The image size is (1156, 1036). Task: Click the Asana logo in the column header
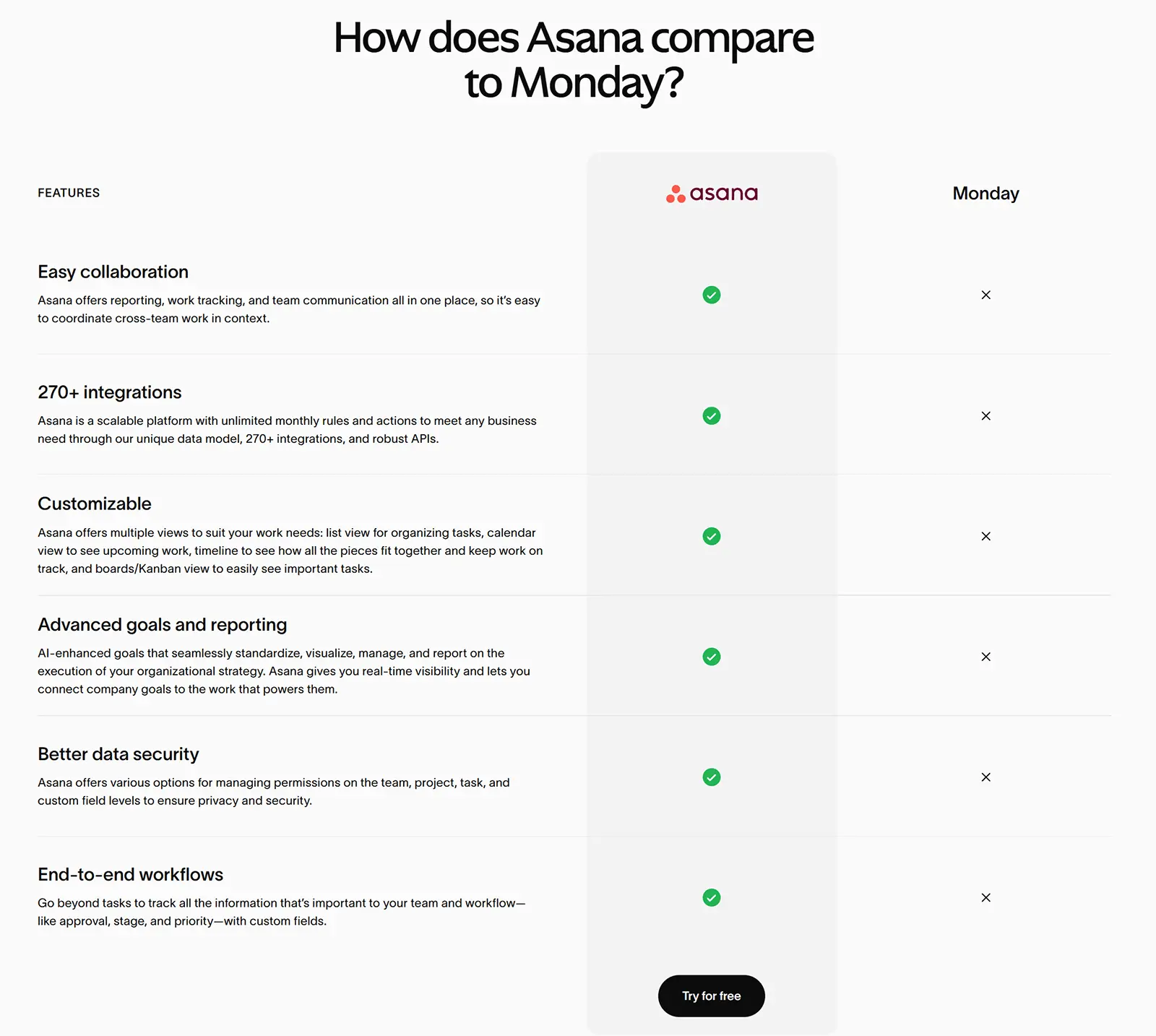click(711, 193)
